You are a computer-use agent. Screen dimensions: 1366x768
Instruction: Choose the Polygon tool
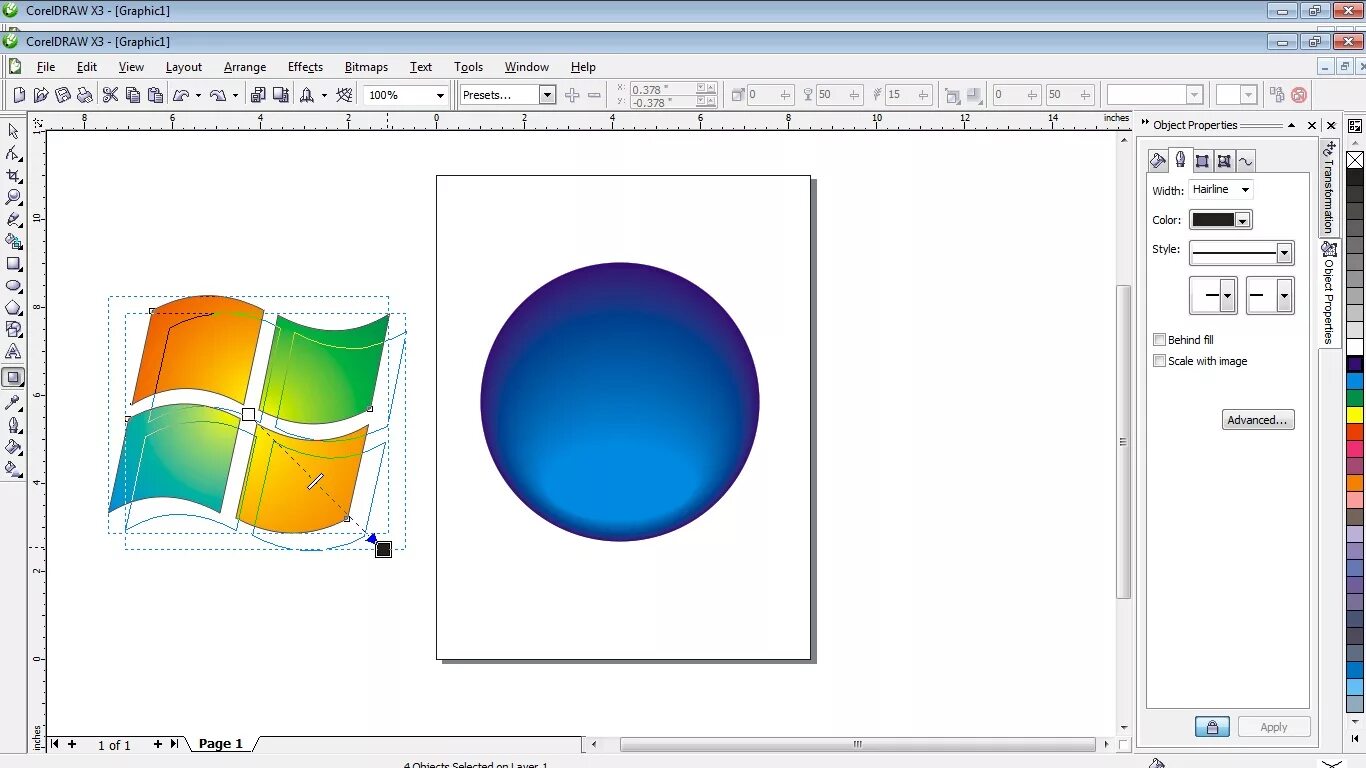(x=13, y=307)
